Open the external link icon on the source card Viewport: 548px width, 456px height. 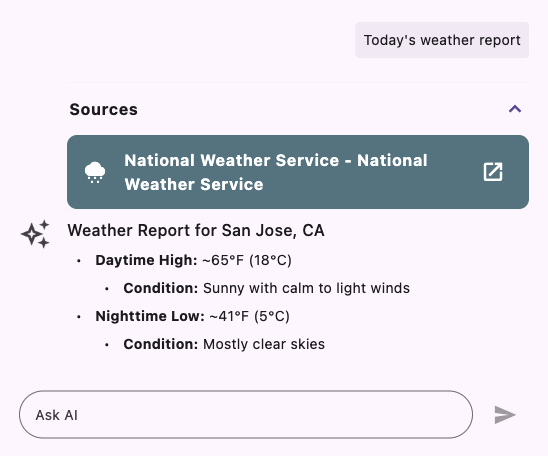(x=493, y=172)
